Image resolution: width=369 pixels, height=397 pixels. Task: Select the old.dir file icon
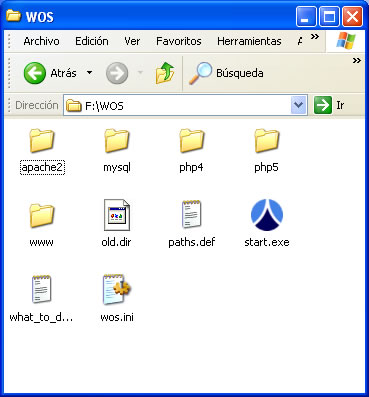coord(117,215)
